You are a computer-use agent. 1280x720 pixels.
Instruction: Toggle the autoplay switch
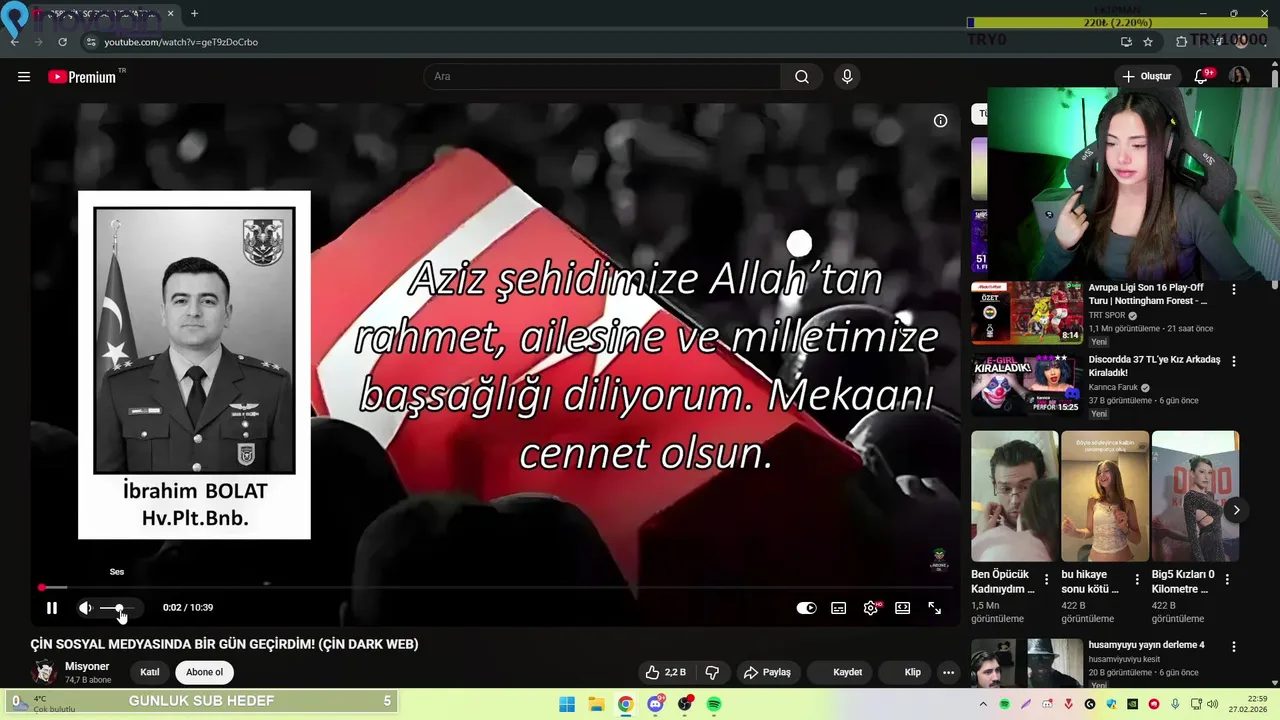click(x=806, y=608)
